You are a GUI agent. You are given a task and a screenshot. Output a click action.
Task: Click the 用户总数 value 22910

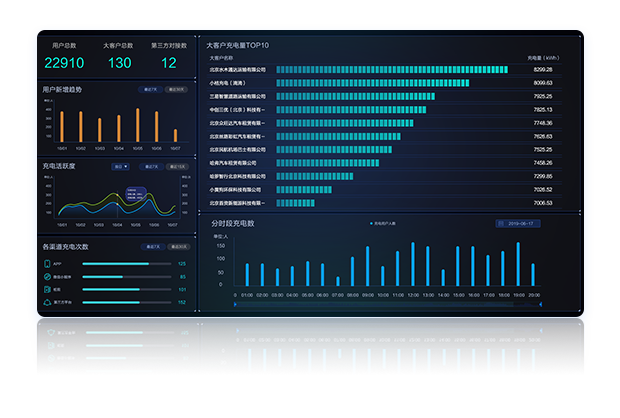tap(64, 63)
